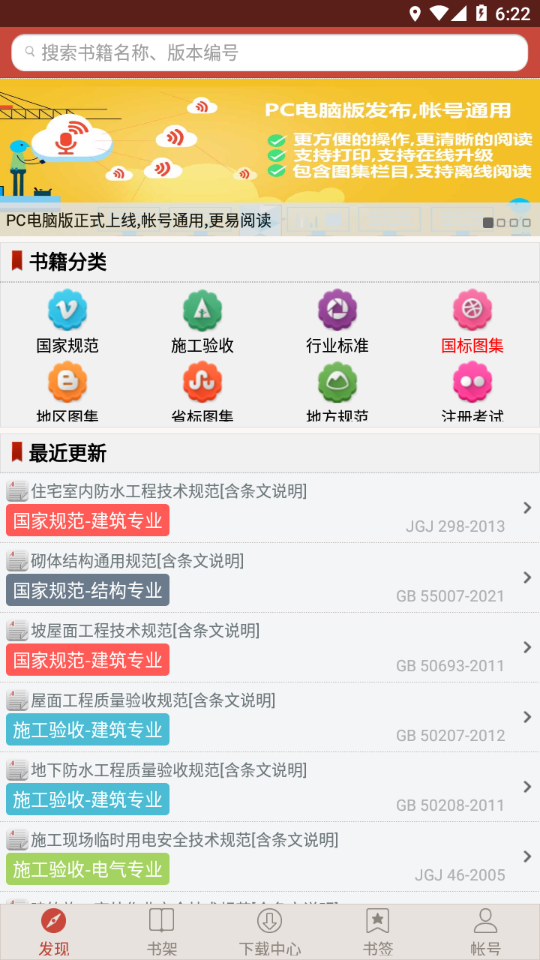Image resolution: width=540 pixels, height=960 pixels.
Task: Tap the 书籍分类 section heading
Action: tap(68, 262)
